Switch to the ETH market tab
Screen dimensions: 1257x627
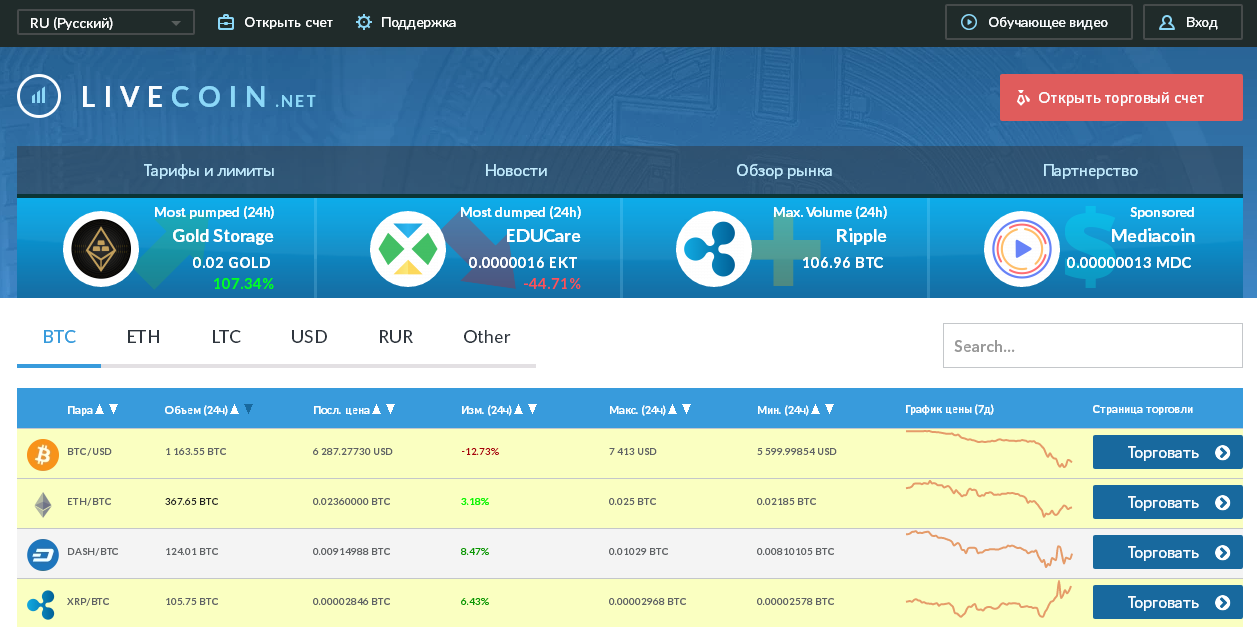click(x=143, y=337)
